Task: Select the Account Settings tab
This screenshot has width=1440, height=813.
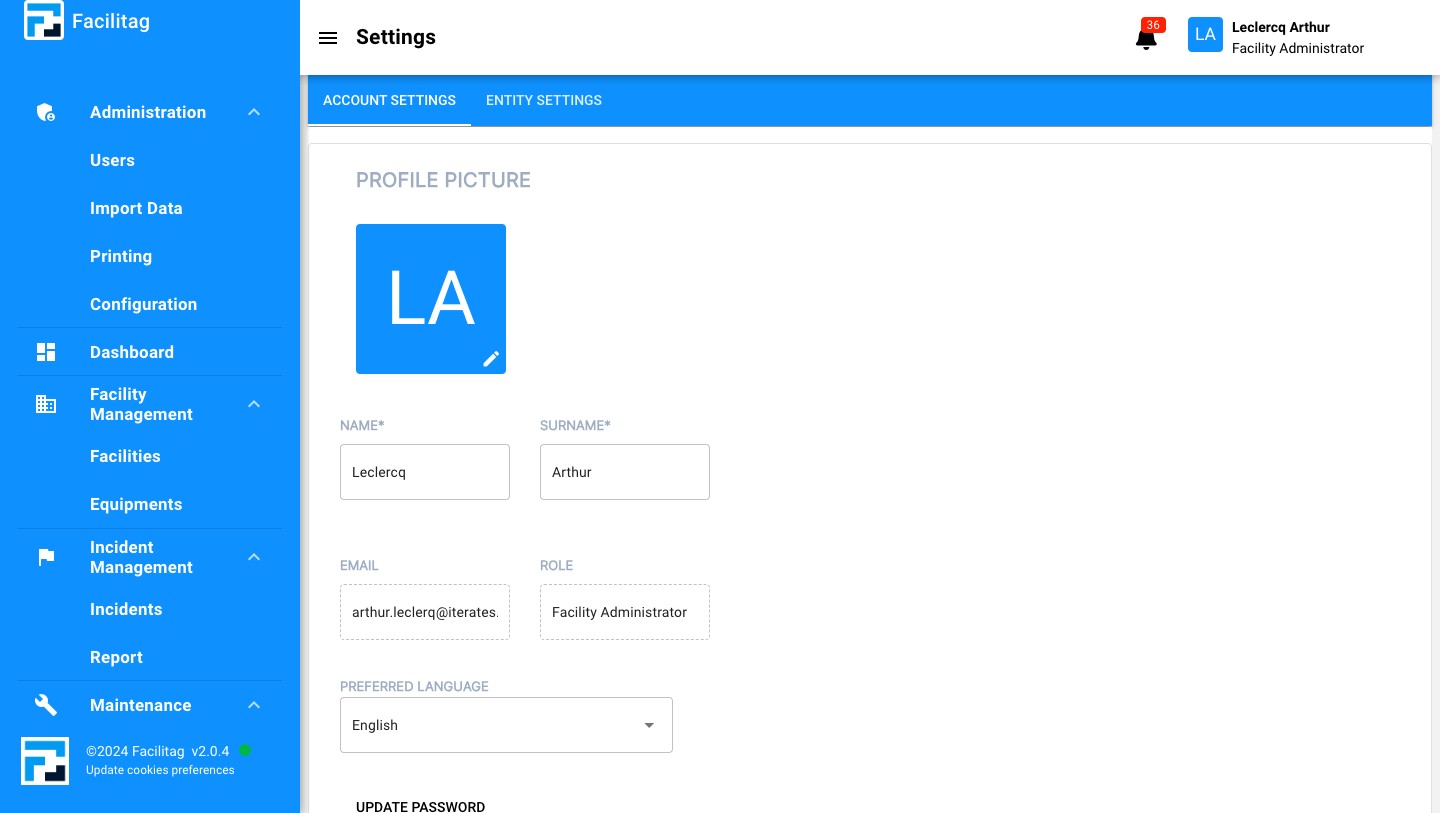Action: pos(389,100)
